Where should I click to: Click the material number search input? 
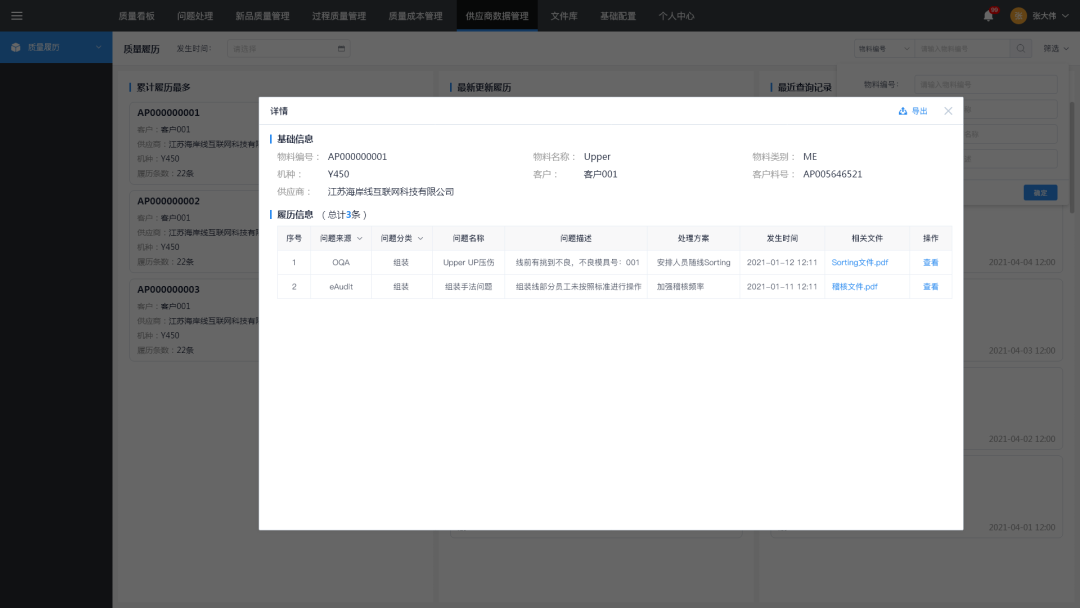pos(962,49)
